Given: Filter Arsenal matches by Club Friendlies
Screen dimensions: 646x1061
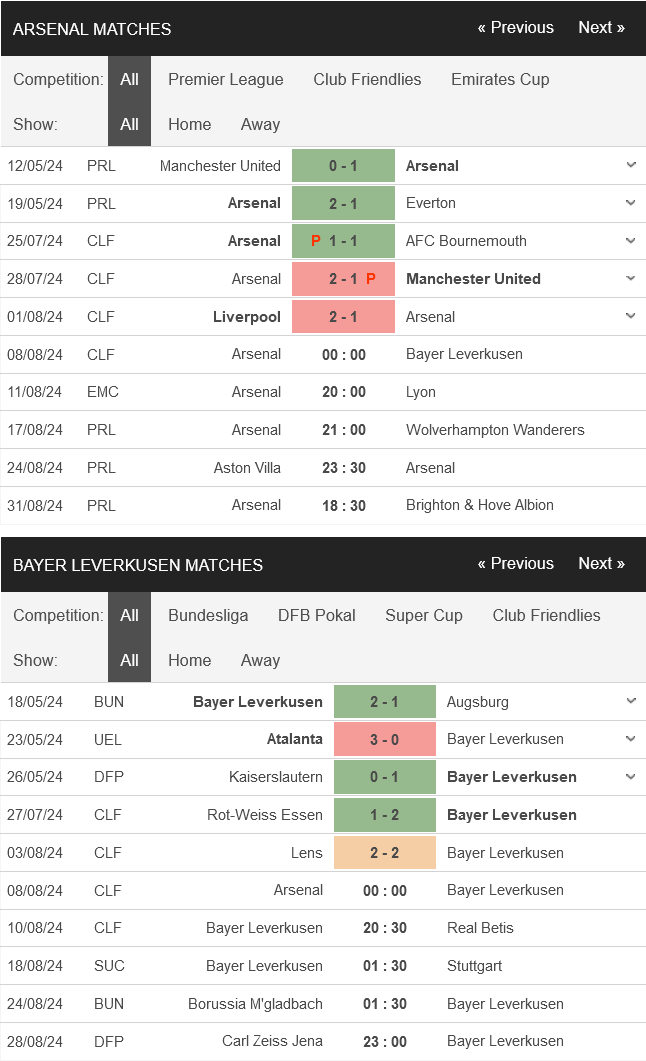Looking at the screenshot, I should tap(367, 79).
